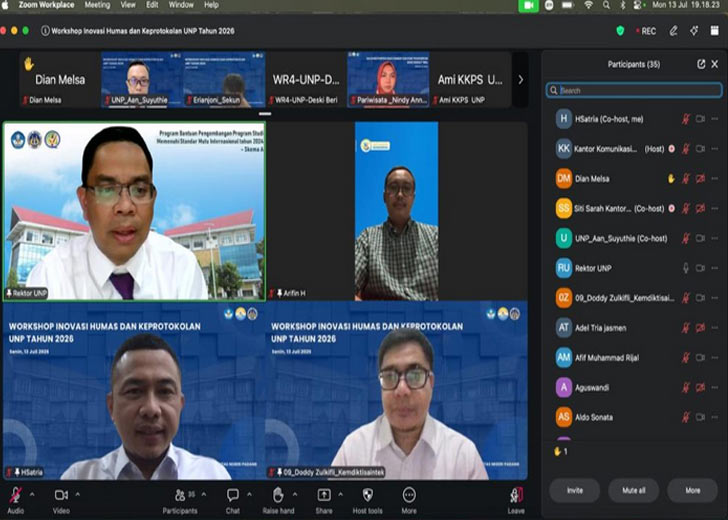The width and height of the screenshot is (728, 520).
Task: Expand the Participants options caret
Action: point(204,494)
